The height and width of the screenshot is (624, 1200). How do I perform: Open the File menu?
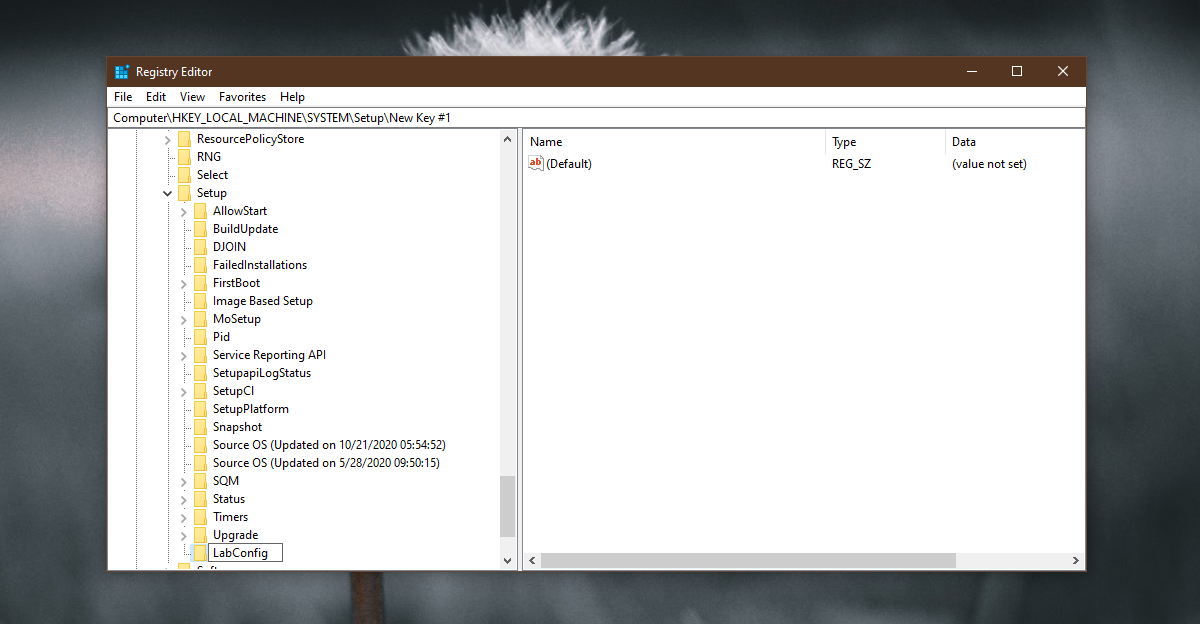click(x=123, y=97)
